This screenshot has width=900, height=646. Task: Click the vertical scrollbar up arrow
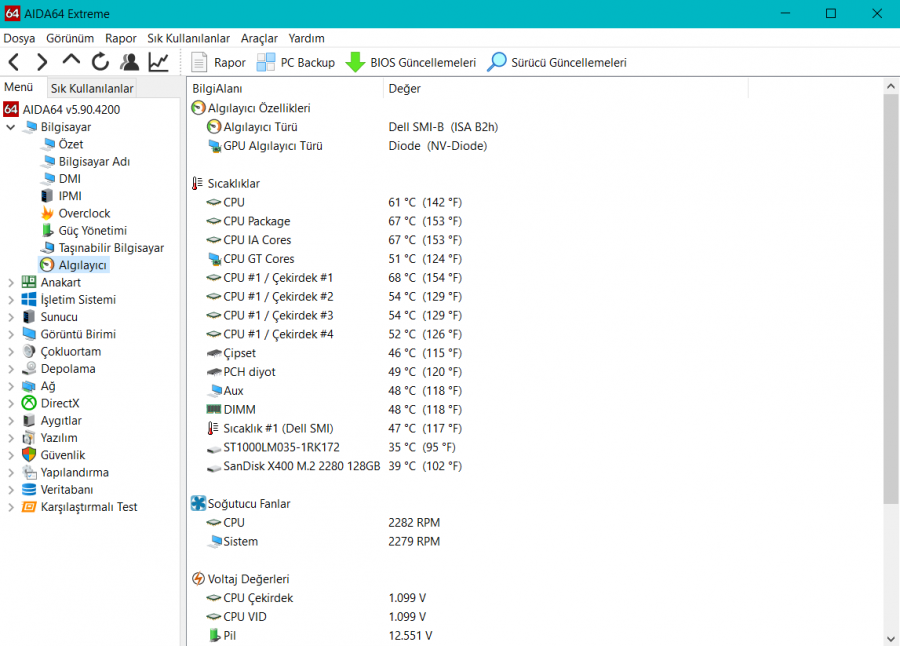(890, 87)
